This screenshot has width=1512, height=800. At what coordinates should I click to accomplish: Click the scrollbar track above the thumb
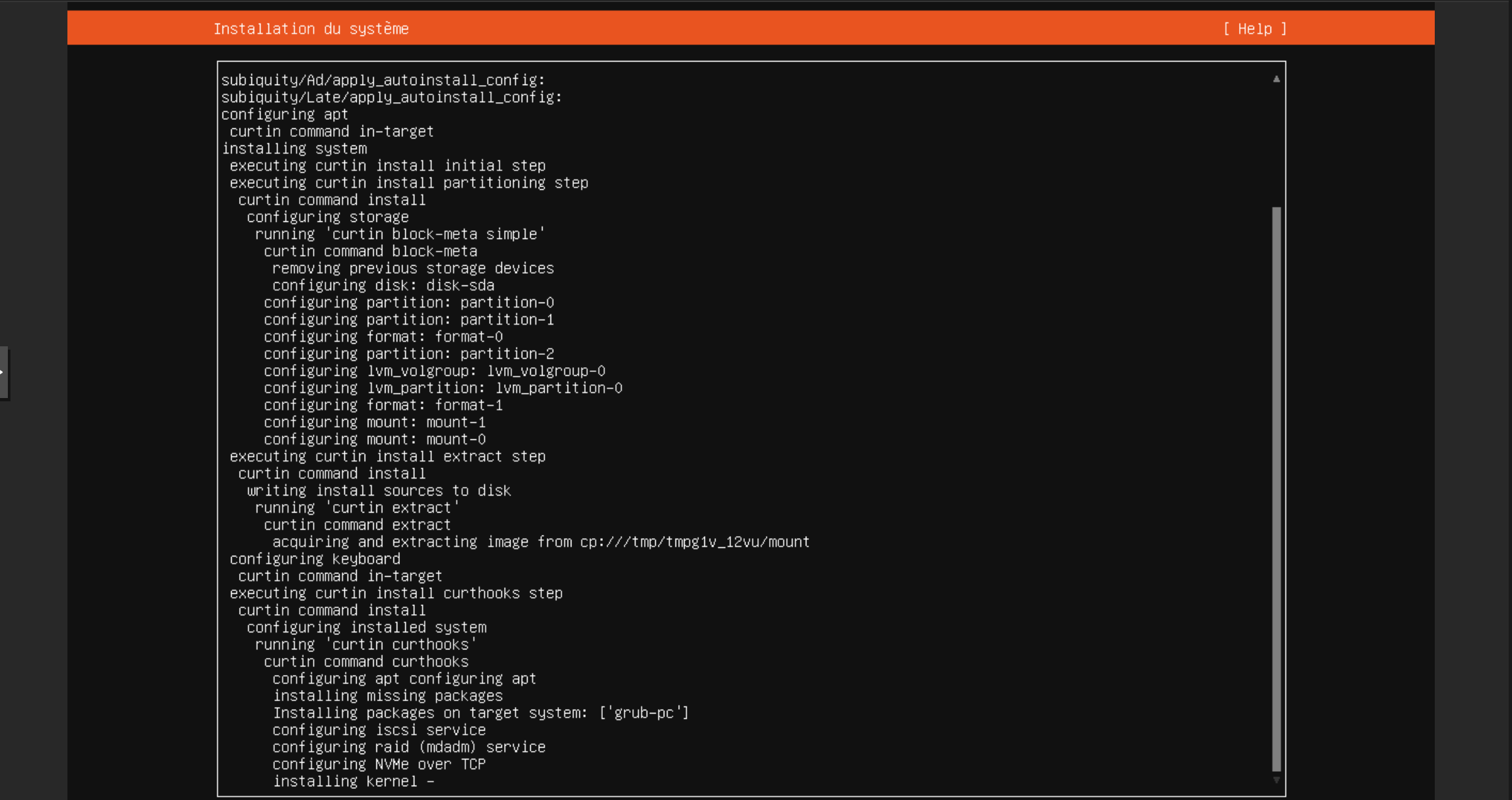(1276, 144)
